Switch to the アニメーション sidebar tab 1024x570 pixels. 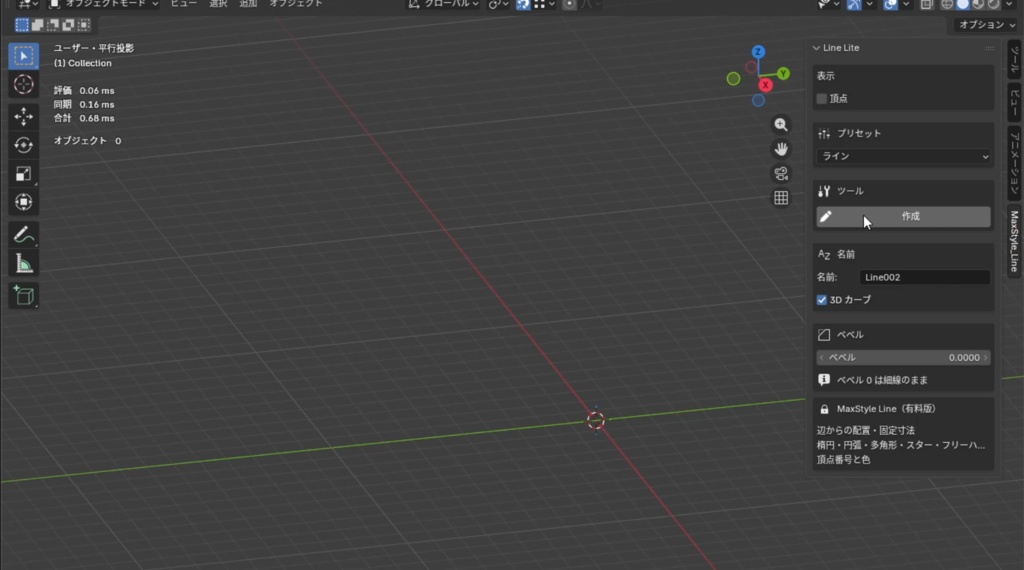tap(1014, 163)
